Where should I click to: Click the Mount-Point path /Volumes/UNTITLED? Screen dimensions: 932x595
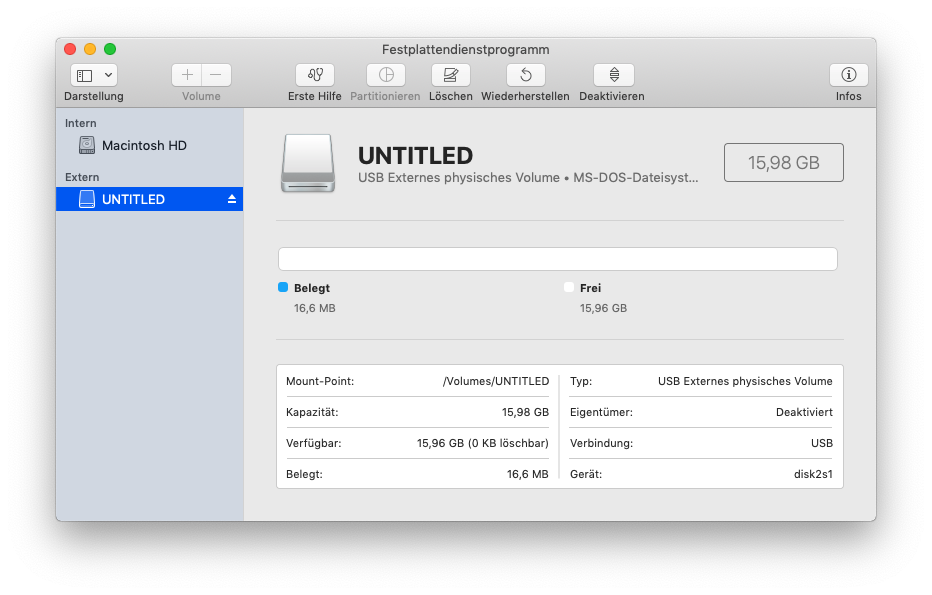point(495,381)
